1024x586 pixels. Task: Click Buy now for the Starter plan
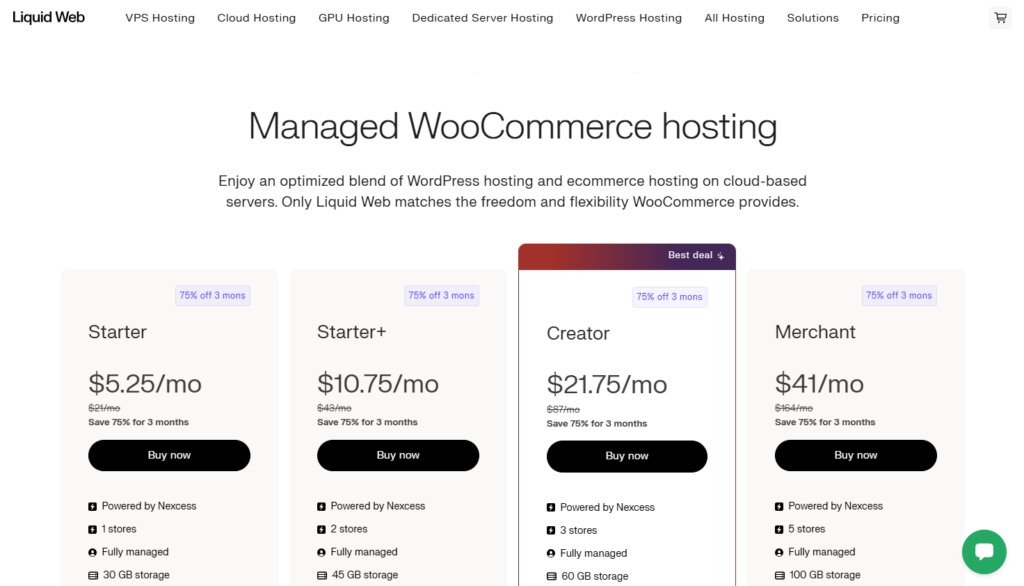pyautogui.click(x=168, y=455)
